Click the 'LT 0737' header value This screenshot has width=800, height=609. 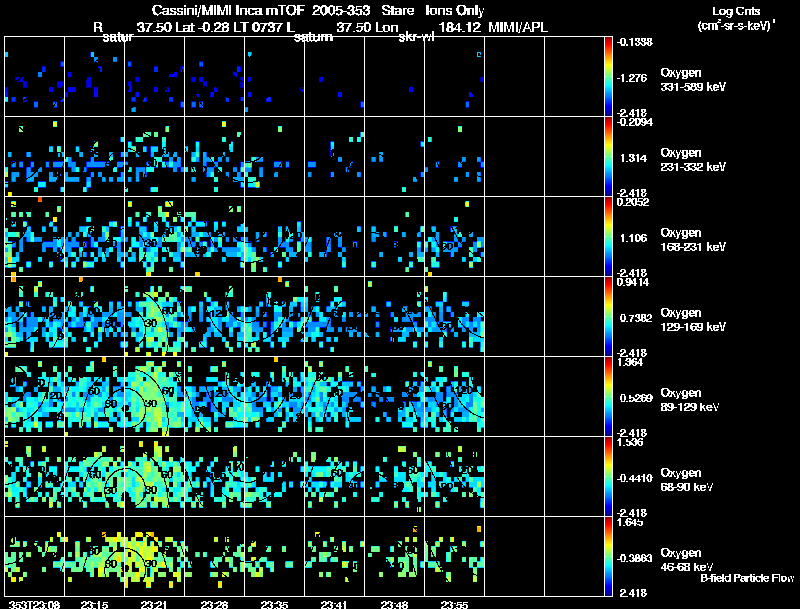click(x=258, y=27)
